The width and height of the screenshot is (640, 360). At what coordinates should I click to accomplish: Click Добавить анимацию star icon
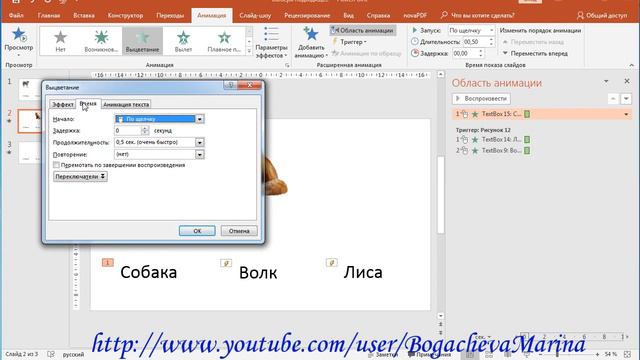pyautogui.click(x=311, y=34)
